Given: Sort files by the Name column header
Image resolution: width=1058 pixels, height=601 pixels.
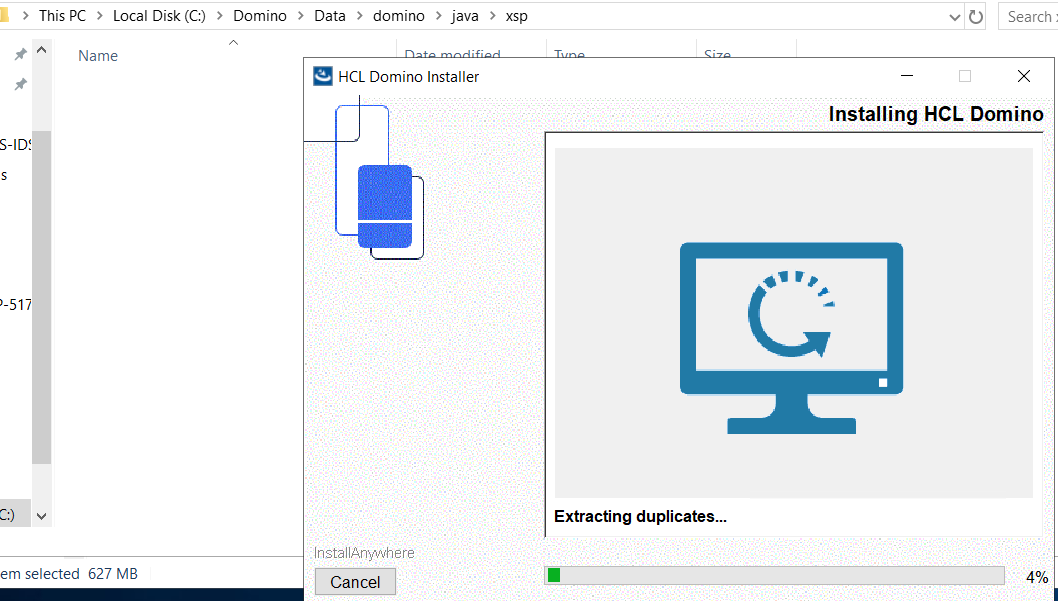Looking at the screenshot, I should tap(98, 56).
